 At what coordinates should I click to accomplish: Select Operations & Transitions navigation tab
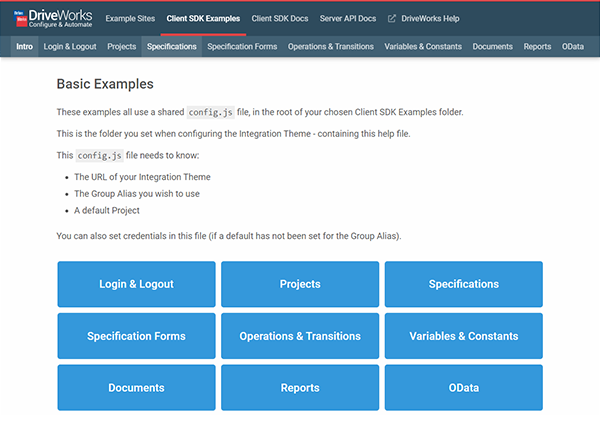coord(330,46)
